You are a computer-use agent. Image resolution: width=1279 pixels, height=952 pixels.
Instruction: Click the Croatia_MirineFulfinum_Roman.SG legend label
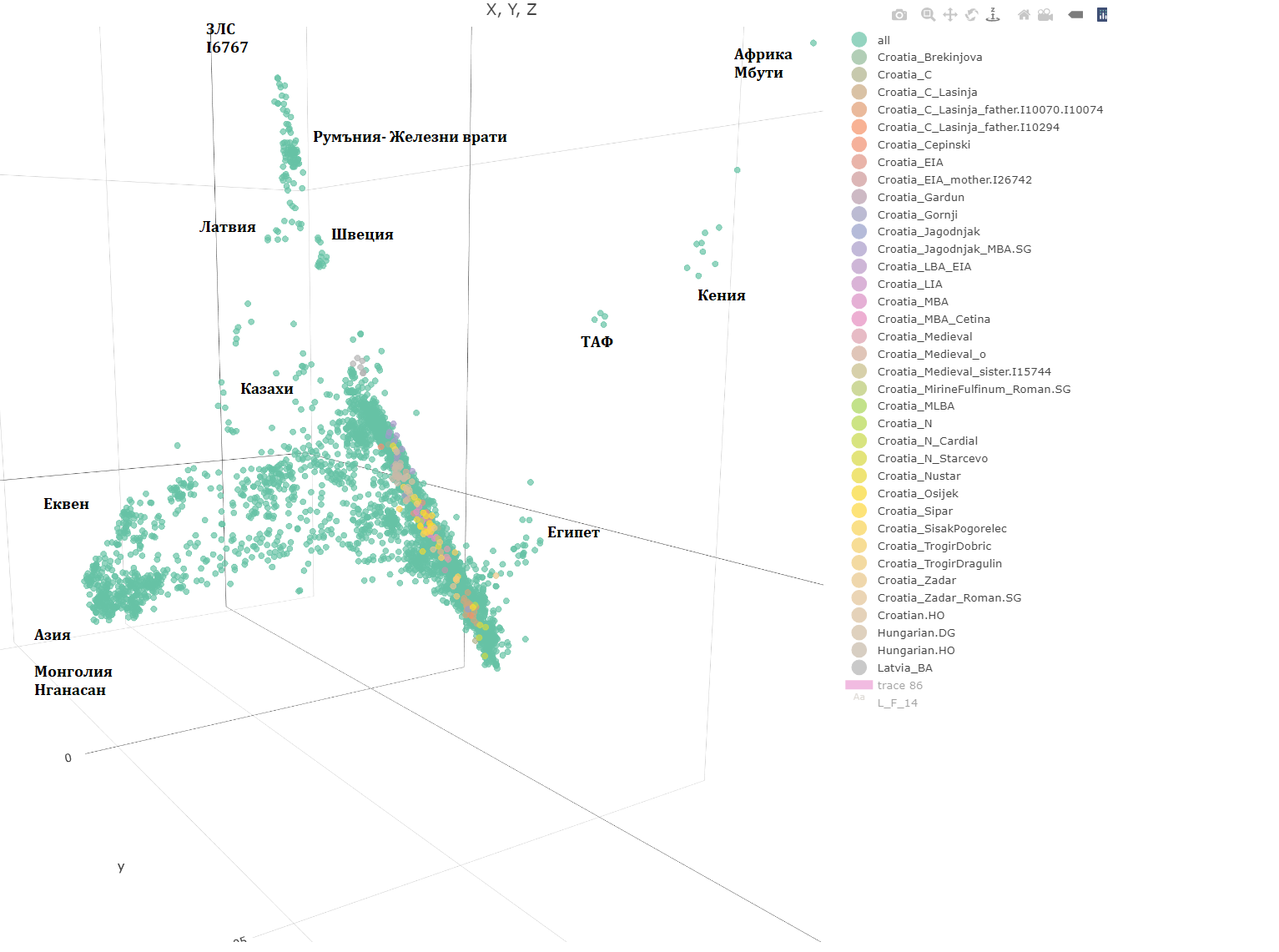(x=974, y=389)
